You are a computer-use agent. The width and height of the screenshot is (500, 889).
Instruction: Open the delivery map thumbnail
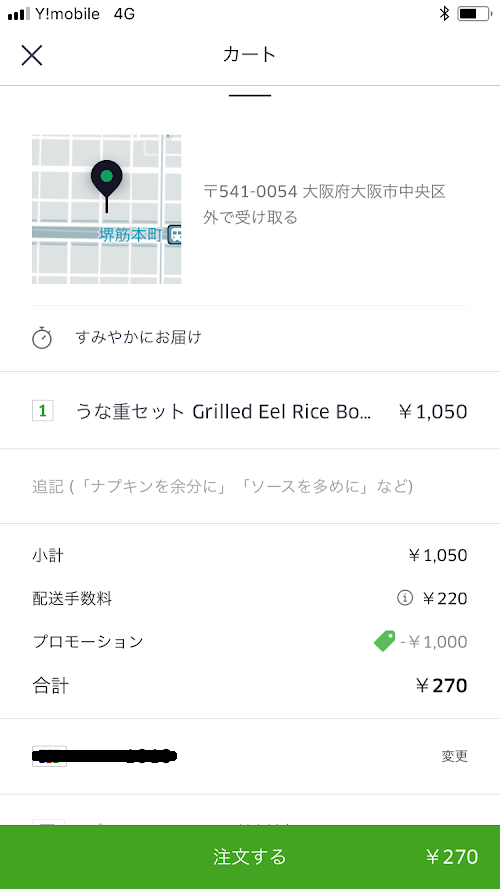tap(107, 209)
